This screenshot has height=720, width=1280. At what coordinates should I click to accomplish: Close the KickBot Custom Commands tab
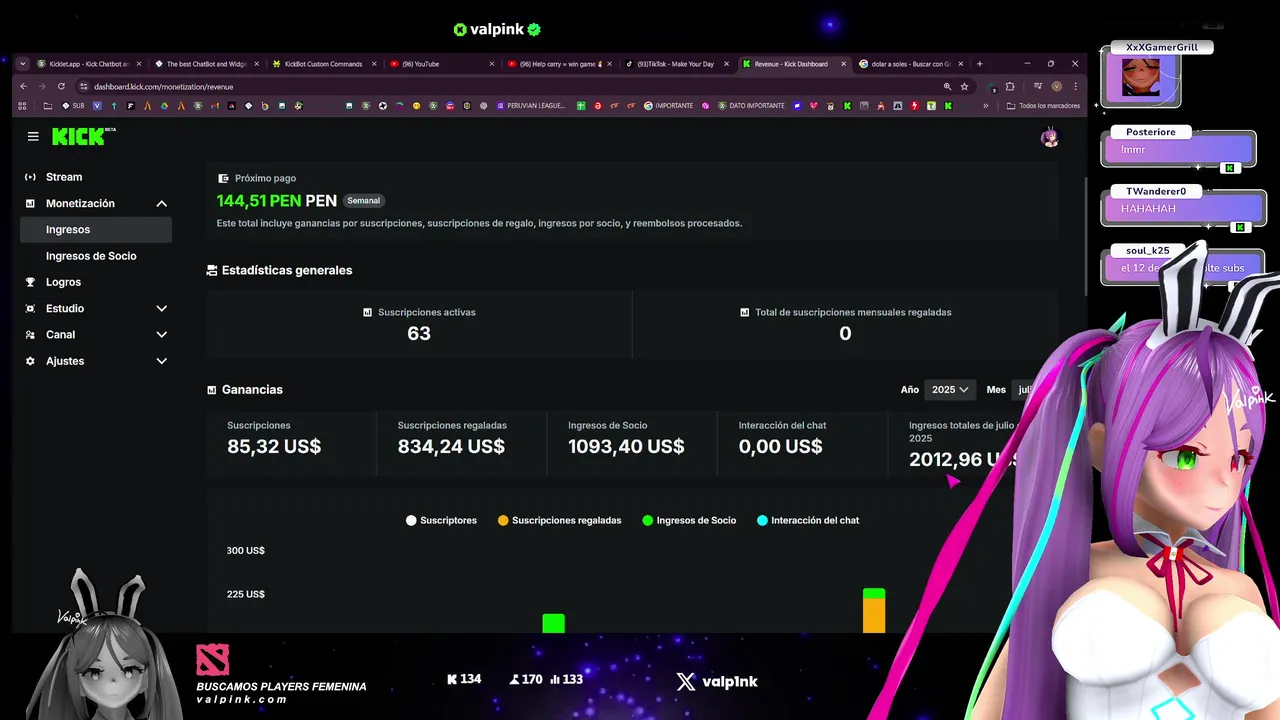[374, 64]
